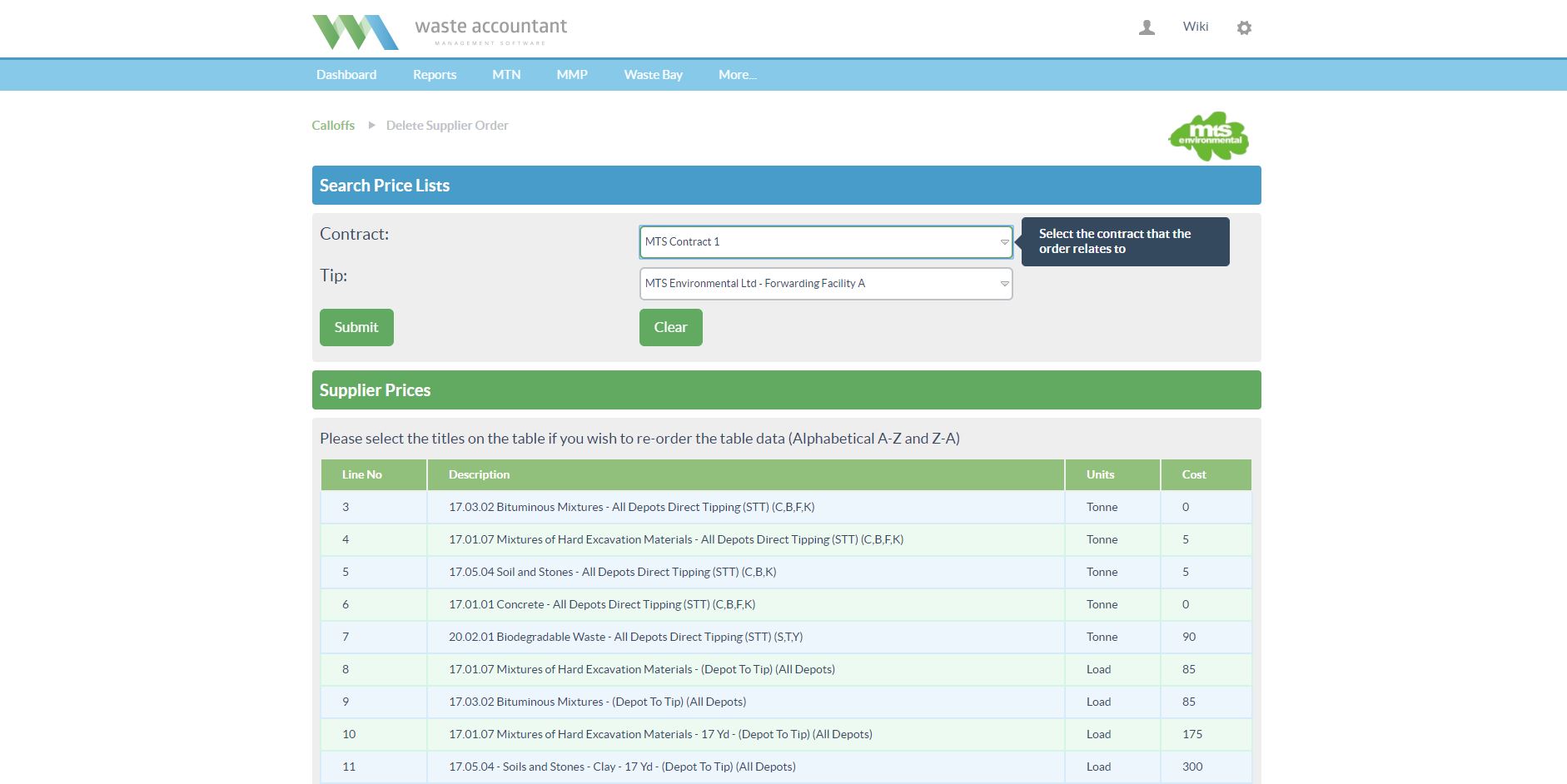Select the MMP menu item
Image resolution: width=1567 pixels, height=784 pixels.
click(572, 75)
